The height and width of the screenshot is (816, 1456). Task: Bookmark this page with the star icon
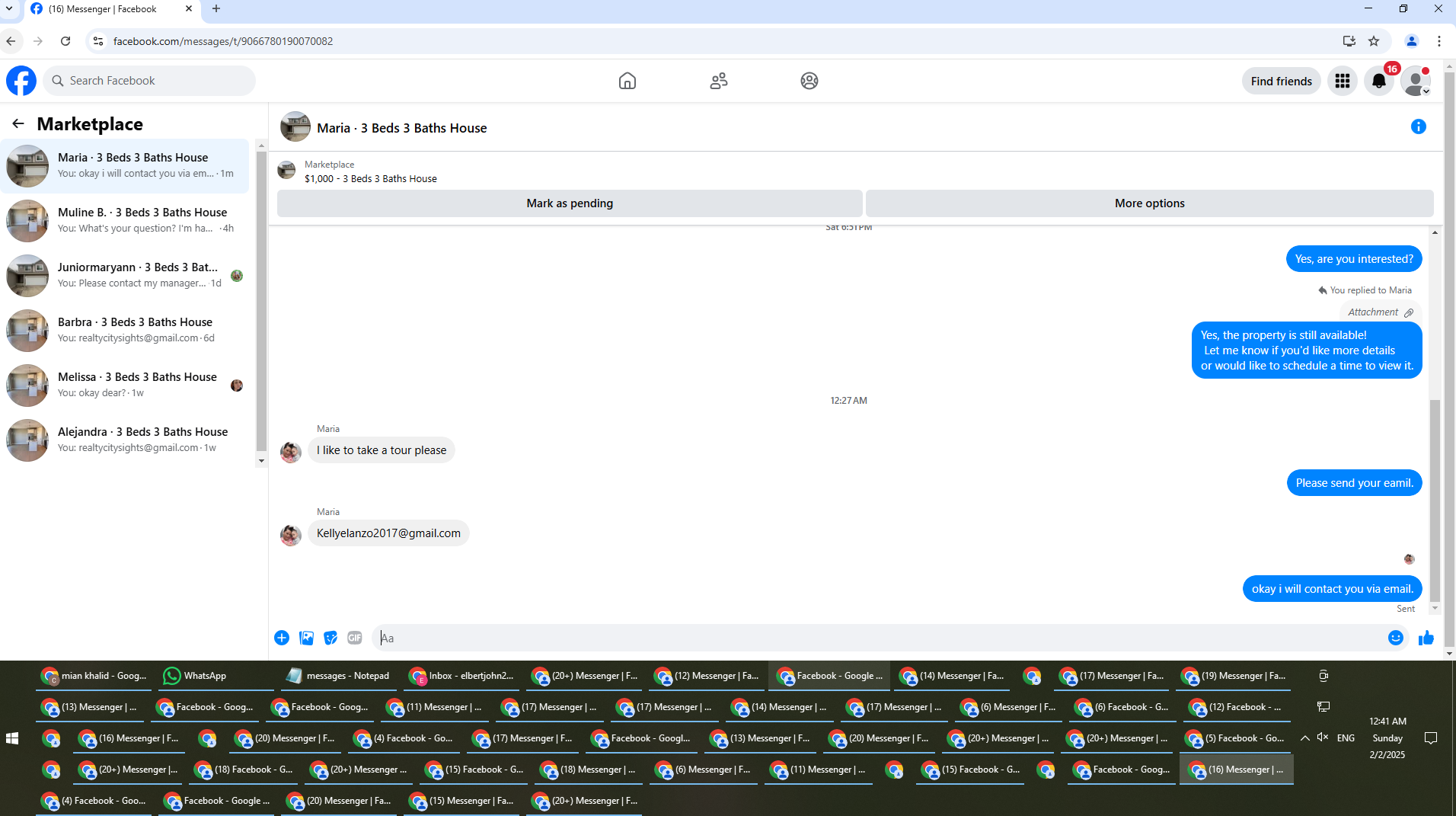[1374, 41]
